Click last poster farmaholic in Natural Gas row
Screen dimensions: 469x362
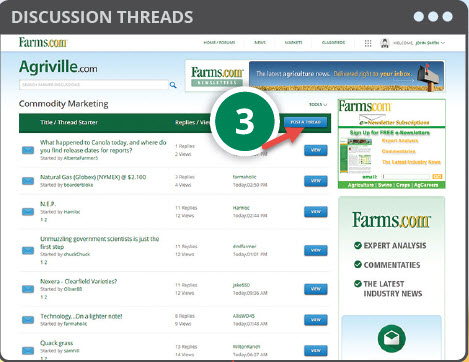coord(244,177)
